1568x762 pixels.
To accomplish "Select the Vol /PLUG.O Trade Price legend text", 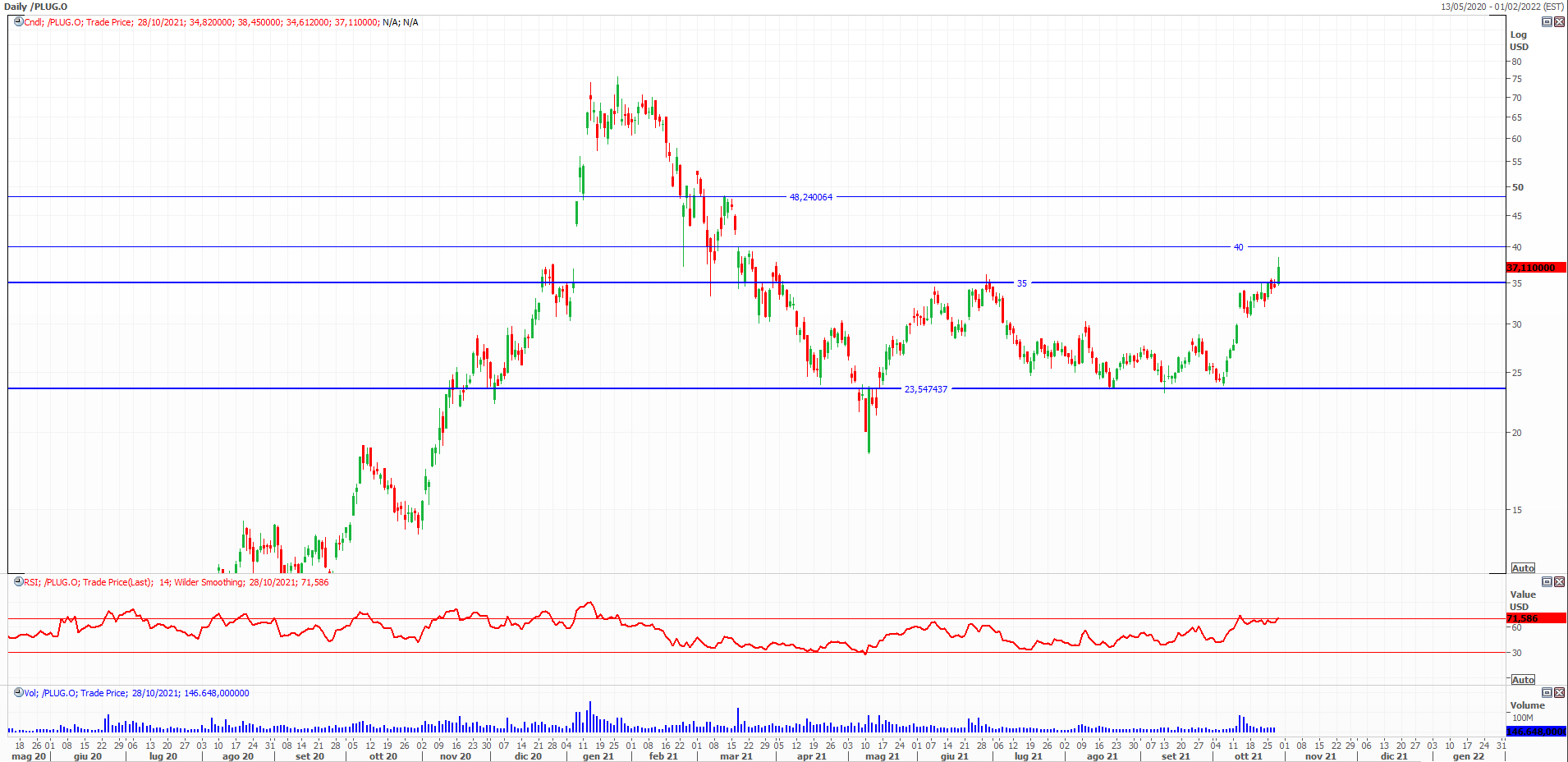I will 137,693.
